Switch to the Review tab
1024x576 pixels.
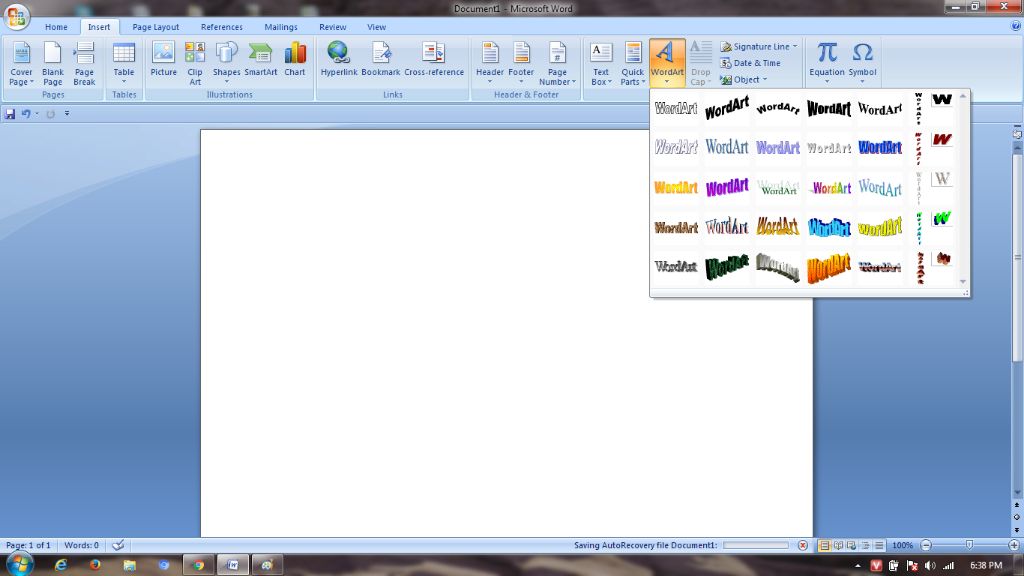point(332,27)
